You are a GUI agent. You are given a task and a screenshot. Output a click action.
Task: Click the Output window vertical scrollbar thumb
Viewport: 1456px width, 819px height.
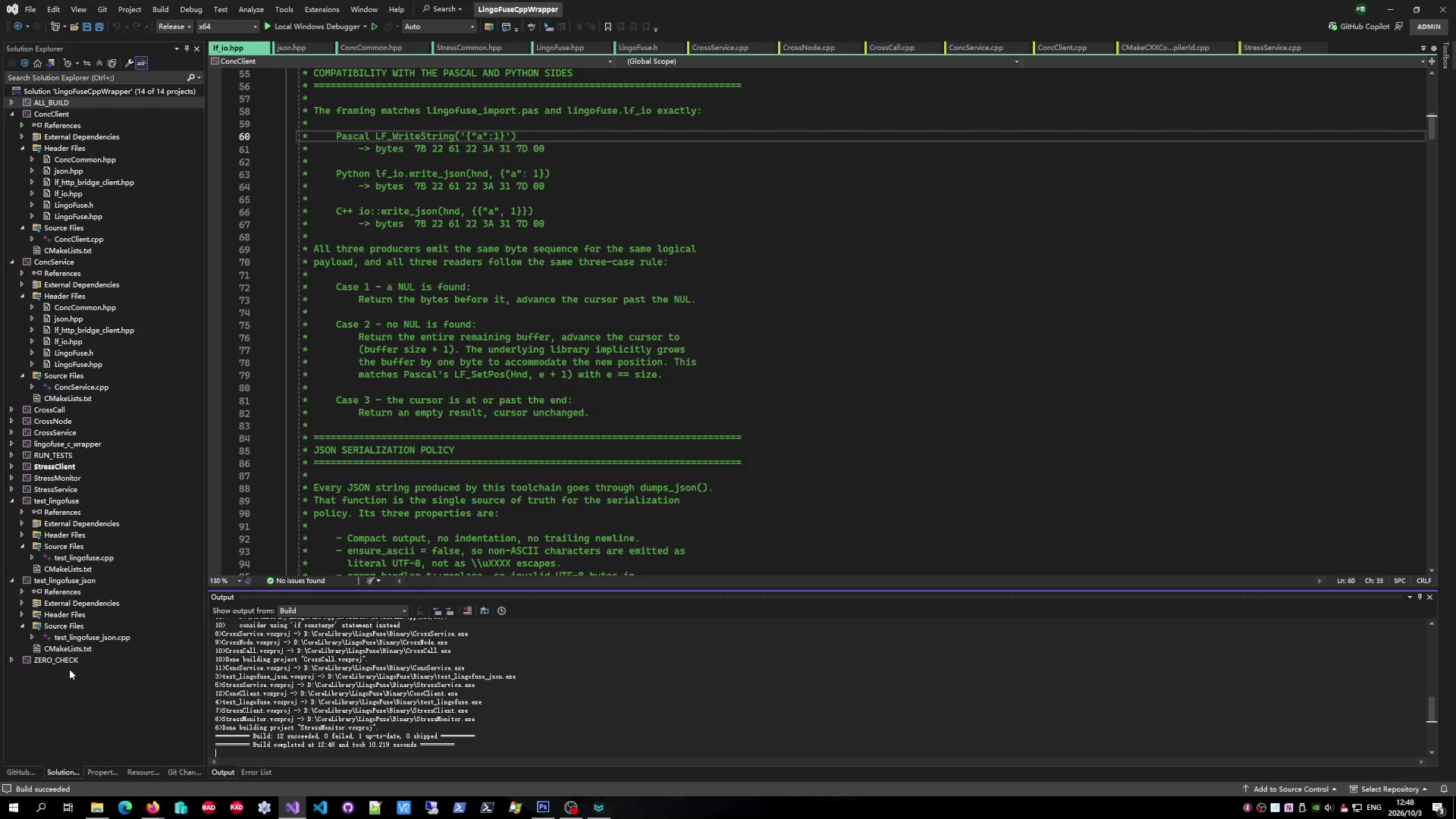coord(1432,710)
